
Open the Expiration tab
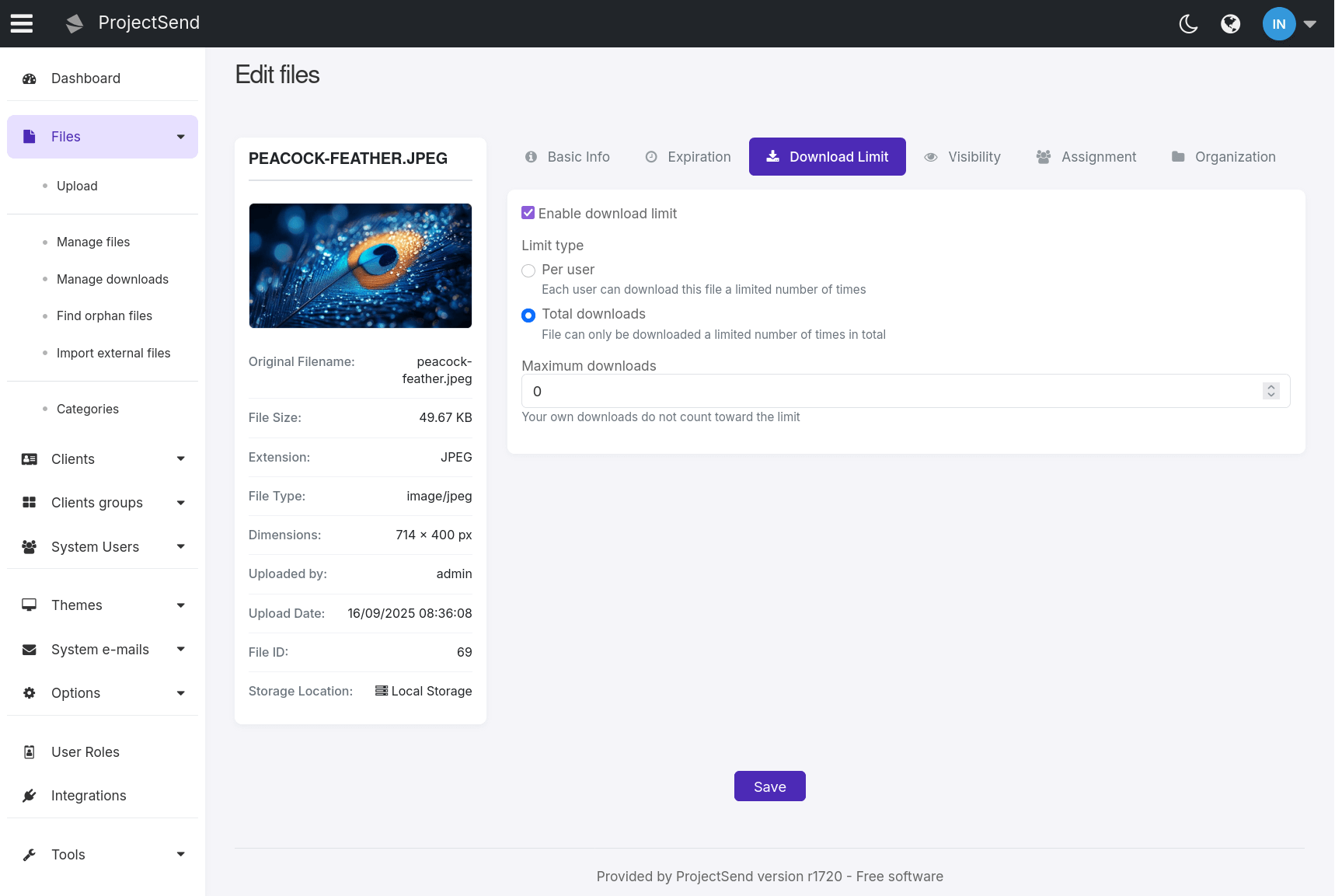(x=688, y=156)
